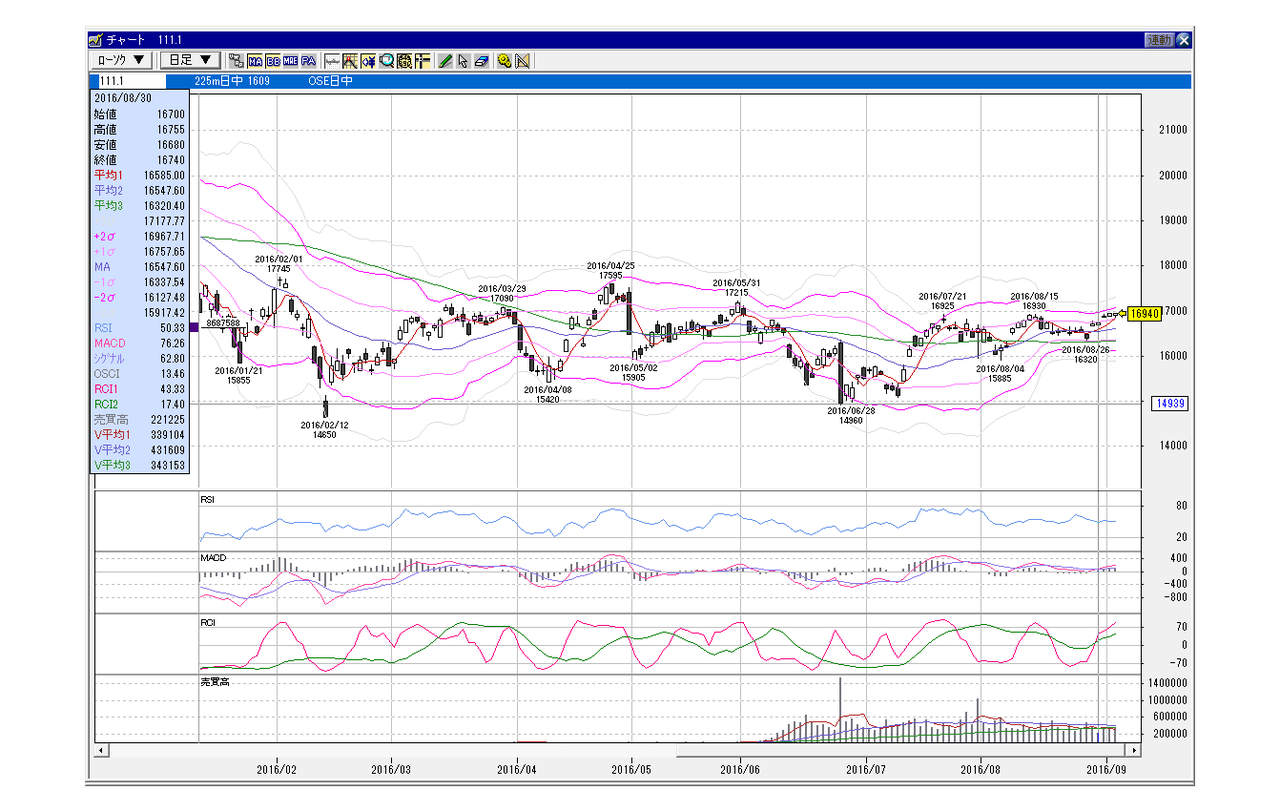1280x811 pixels.
Task: Open the 日足 timeframe dropdown
Action: point(190,61)
